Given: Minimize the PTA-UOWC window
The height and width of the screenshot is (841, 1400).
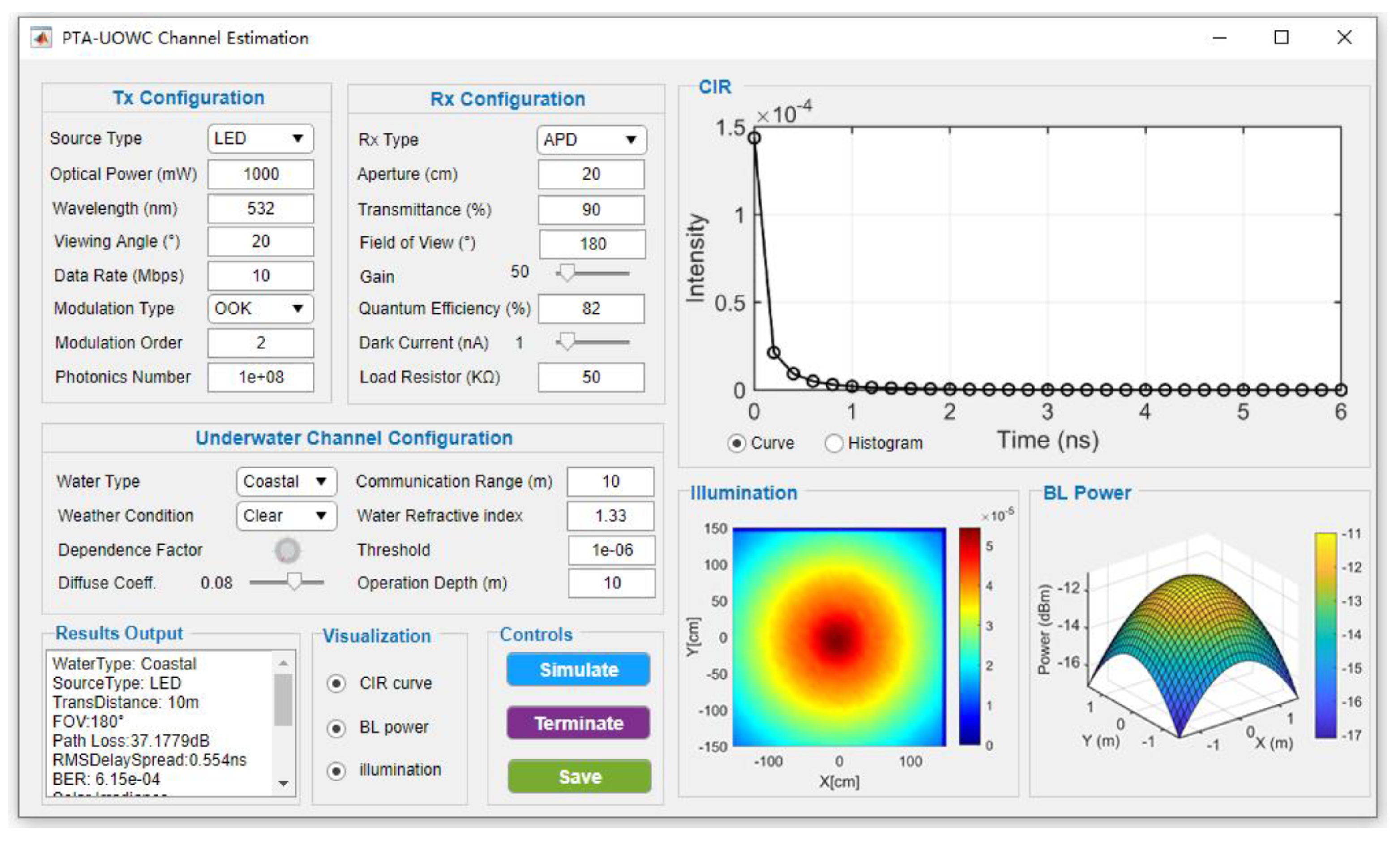Looking at the screenshot, I should (x=1219, y=38).
